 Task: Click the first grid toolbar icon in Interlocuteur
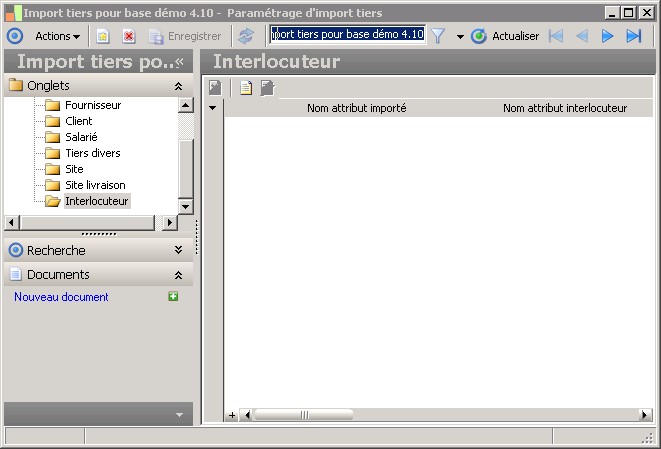pyautogui.click(x=215, y=88)
